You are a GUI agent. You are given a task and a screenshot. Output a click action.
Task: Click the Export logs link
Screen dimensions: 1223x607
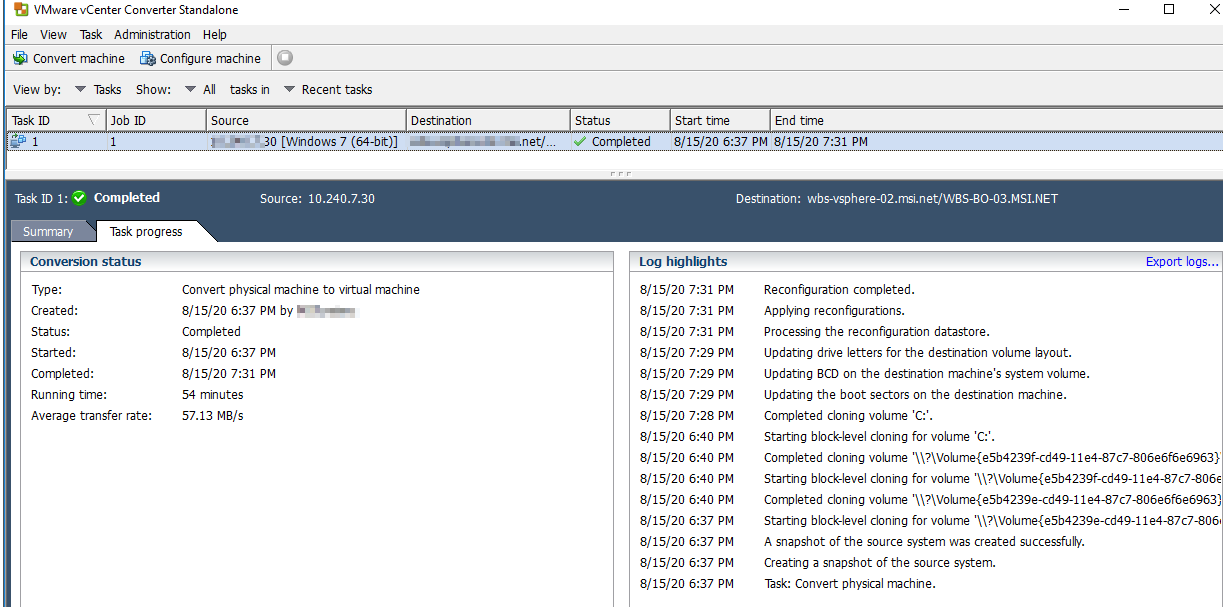coord(1182,262)
